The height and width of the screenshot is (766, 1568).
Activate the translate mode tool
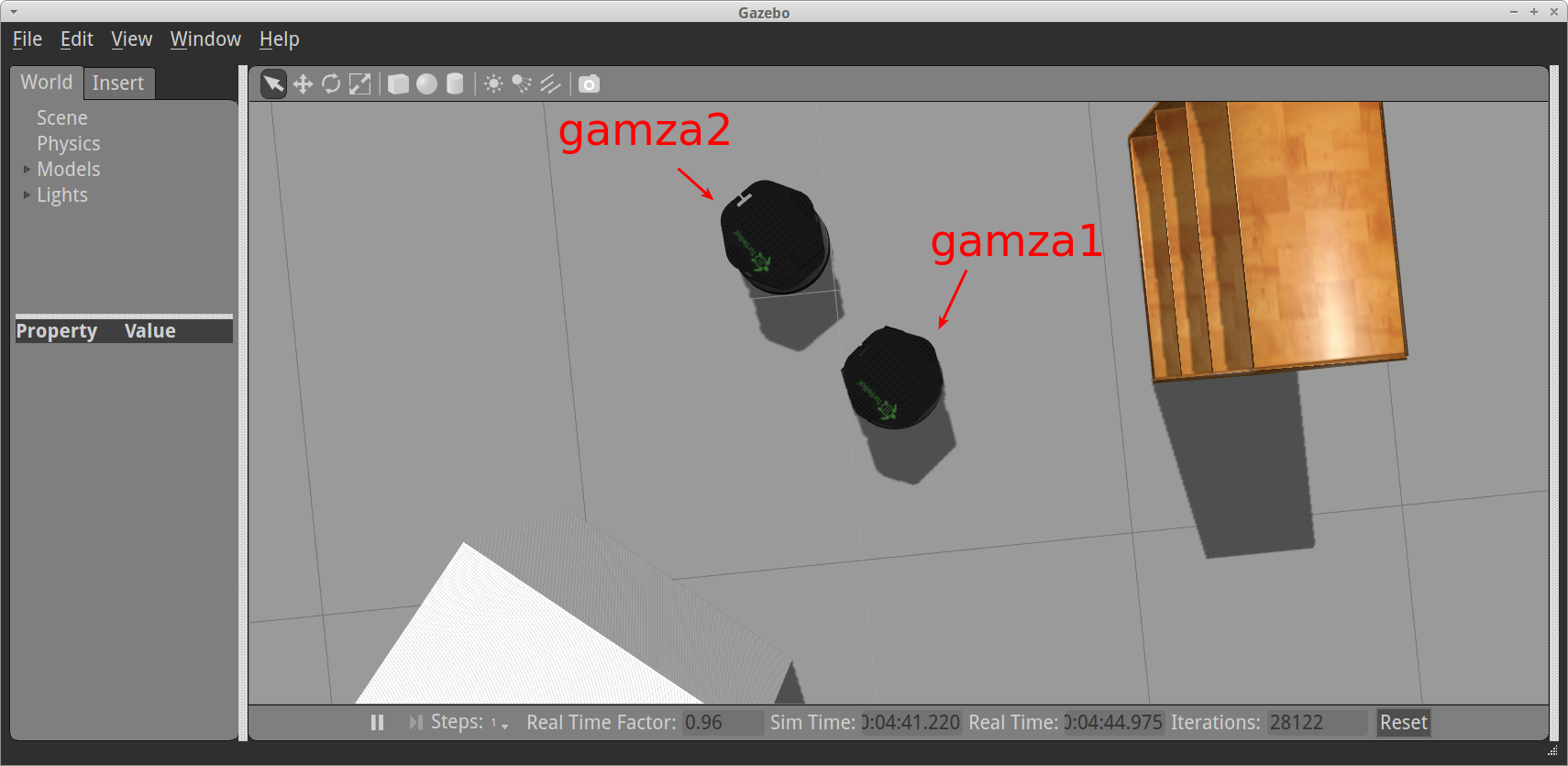point(303,84)
